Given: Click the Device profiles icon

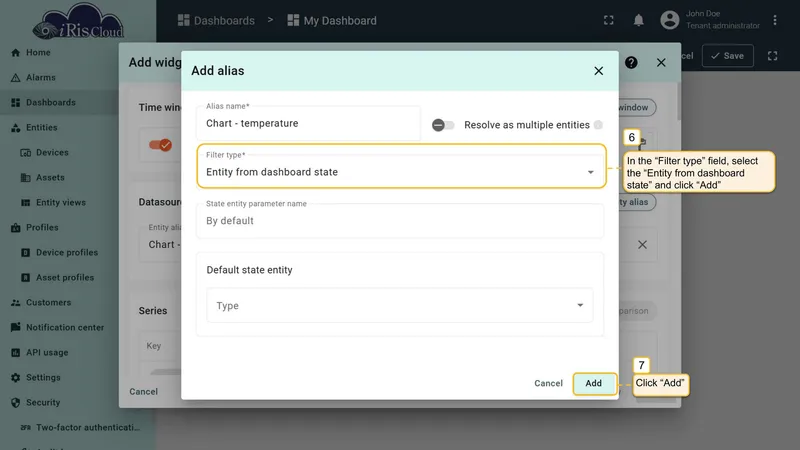Looking at the screenshot, I should (x=26, y=253).
